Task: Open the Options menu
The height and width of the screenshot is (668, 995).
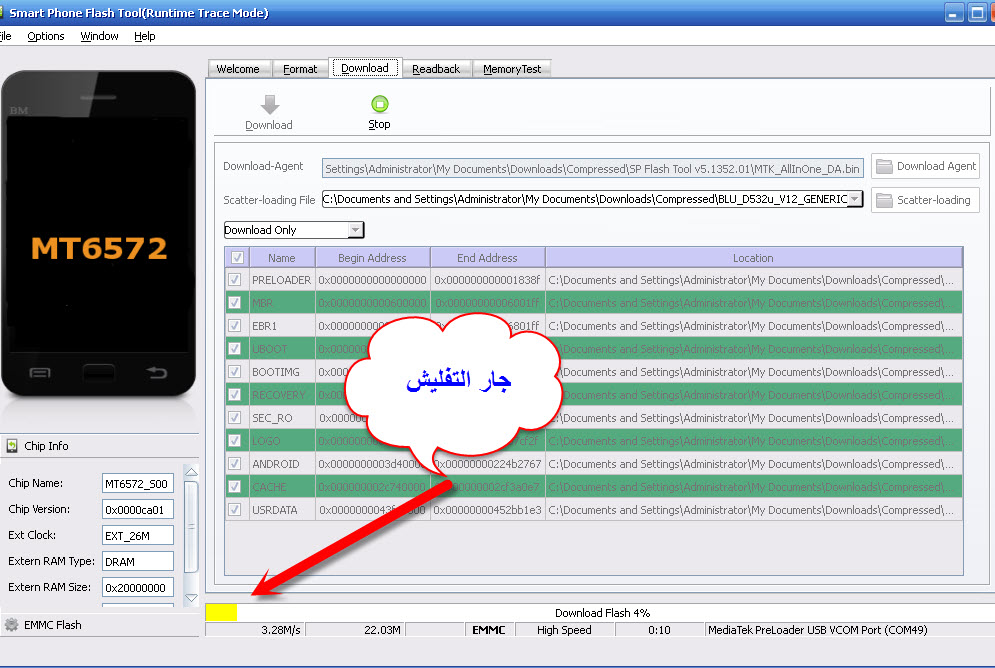Action: point(46,36)
